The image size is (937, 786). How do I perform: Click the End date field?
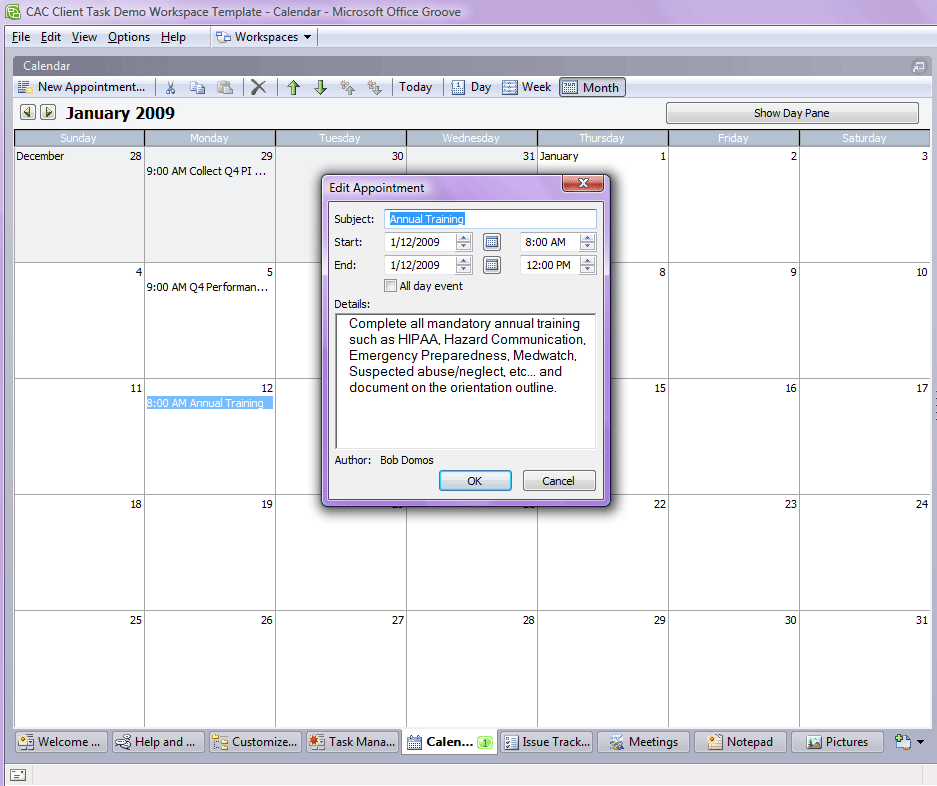(x=421, y=265)
